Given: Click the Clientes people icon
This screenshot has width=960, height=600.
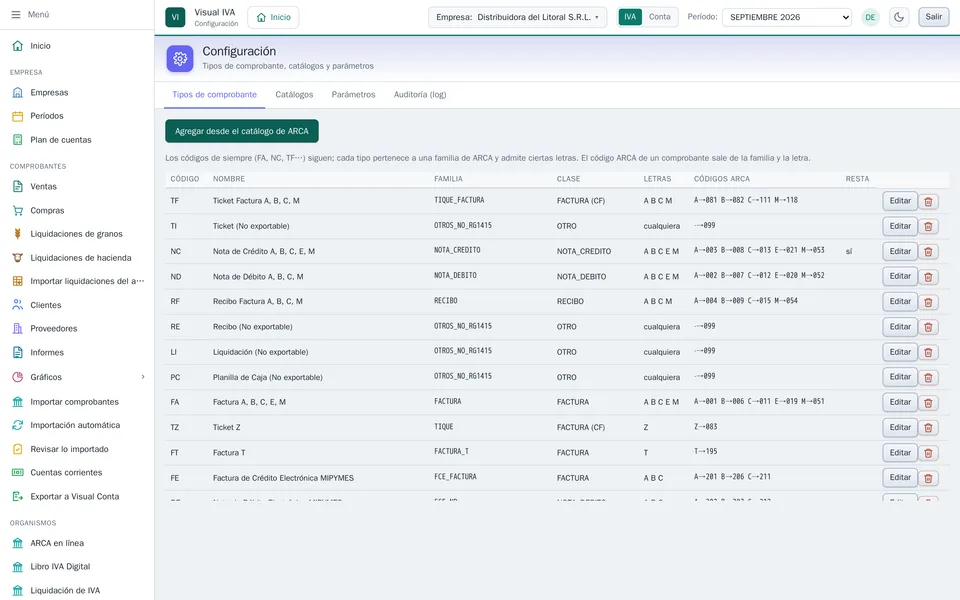Looking at the screenshot, I should pyautogui.click(x=18, y=305).
